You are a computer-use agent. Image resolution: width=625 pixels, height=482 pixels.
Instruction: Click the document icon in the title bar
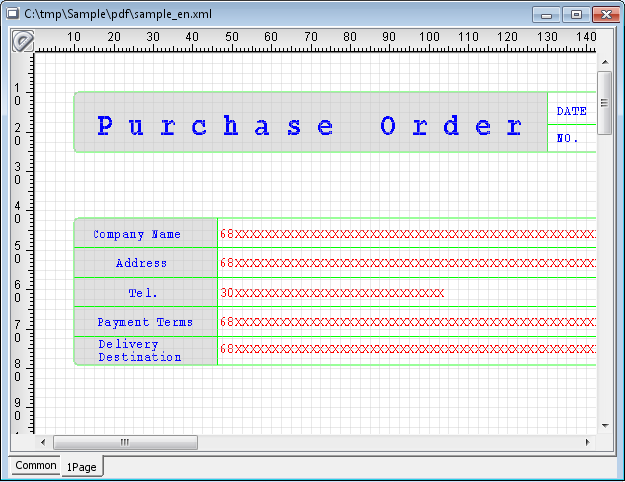point(13,14)
